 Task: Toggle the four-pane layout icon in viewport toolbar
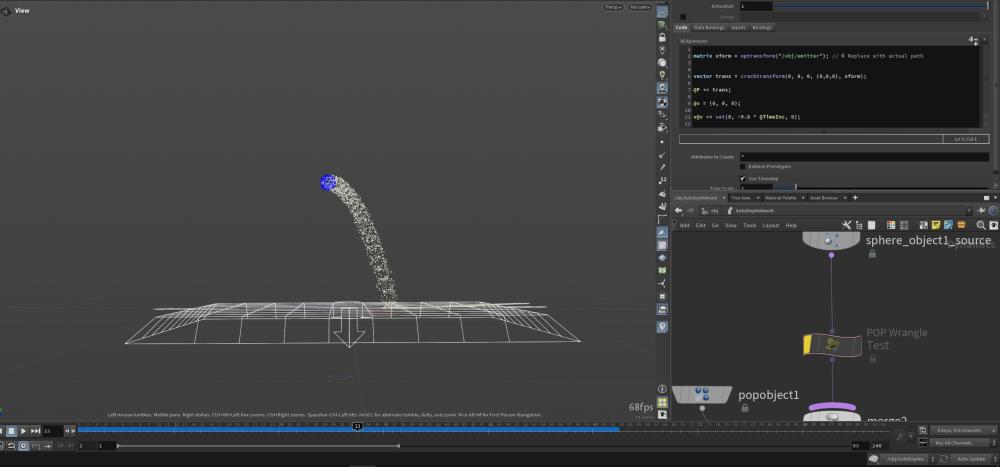point(663,402)
